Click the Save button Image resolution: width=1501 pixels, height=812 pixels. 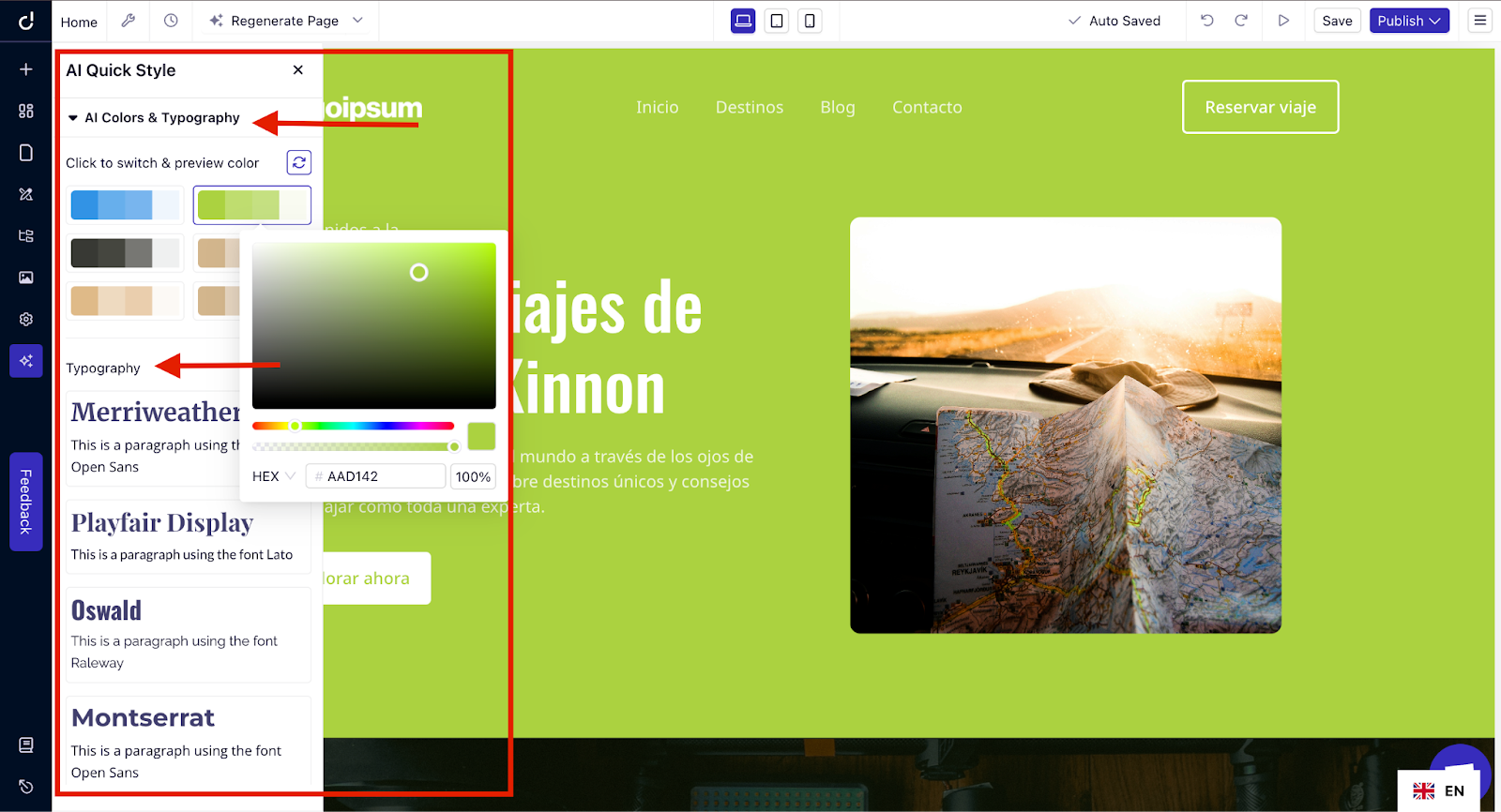point(1337,21)
